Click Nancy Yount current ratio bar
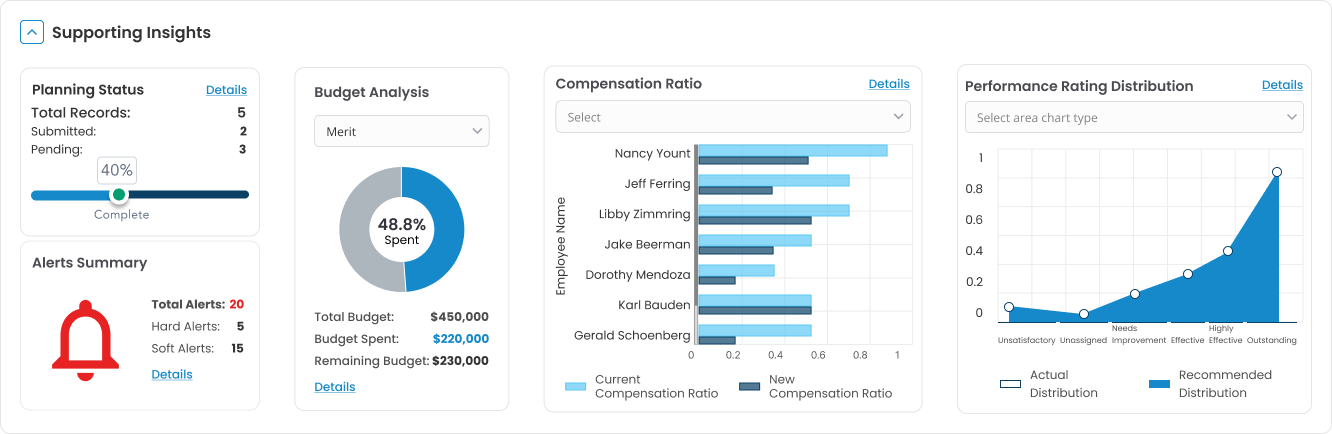This screenshot has height=434, width=1332. (x=793, y=150)
